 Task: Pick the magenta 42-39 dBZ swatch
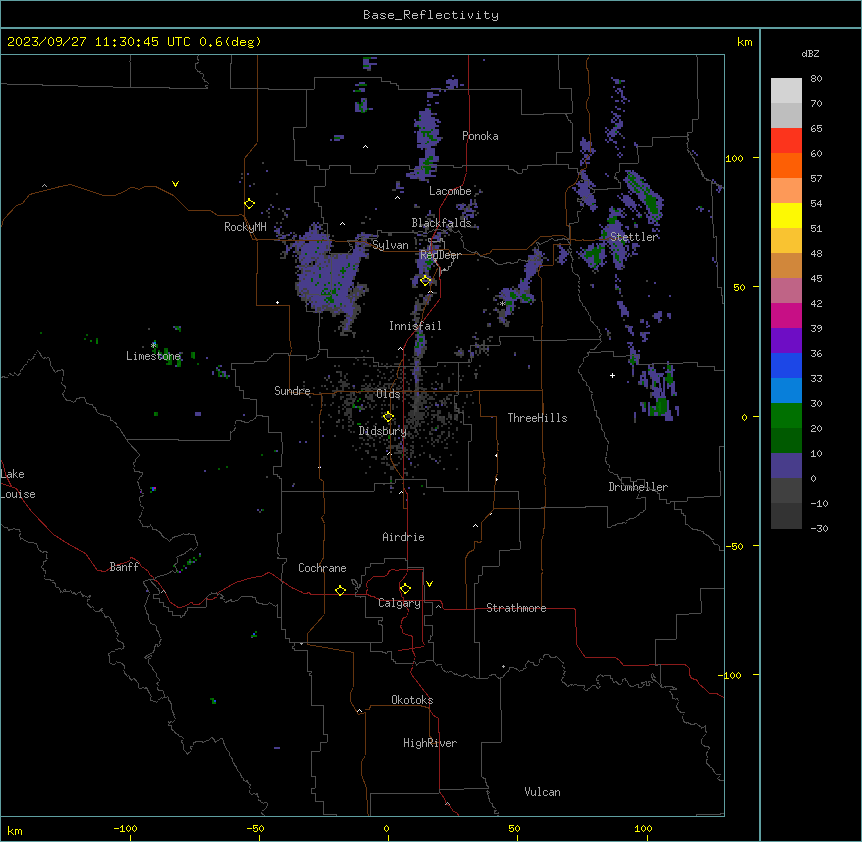point(786,315)
